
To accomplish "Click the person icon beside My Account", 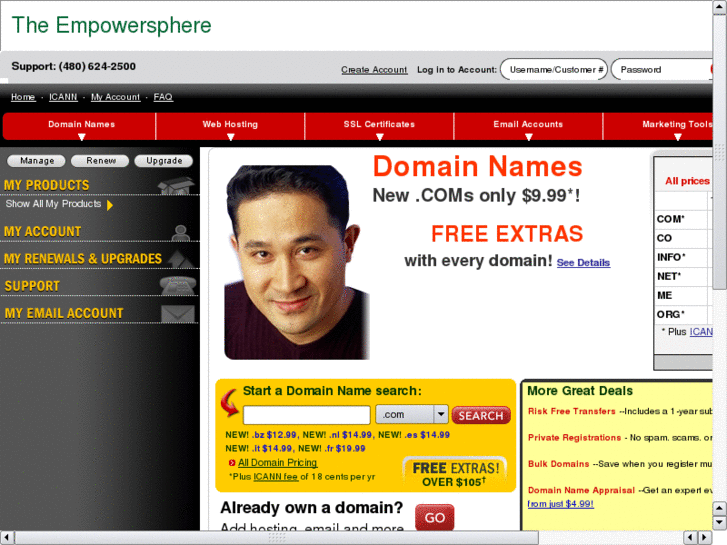I will (180, 232).
